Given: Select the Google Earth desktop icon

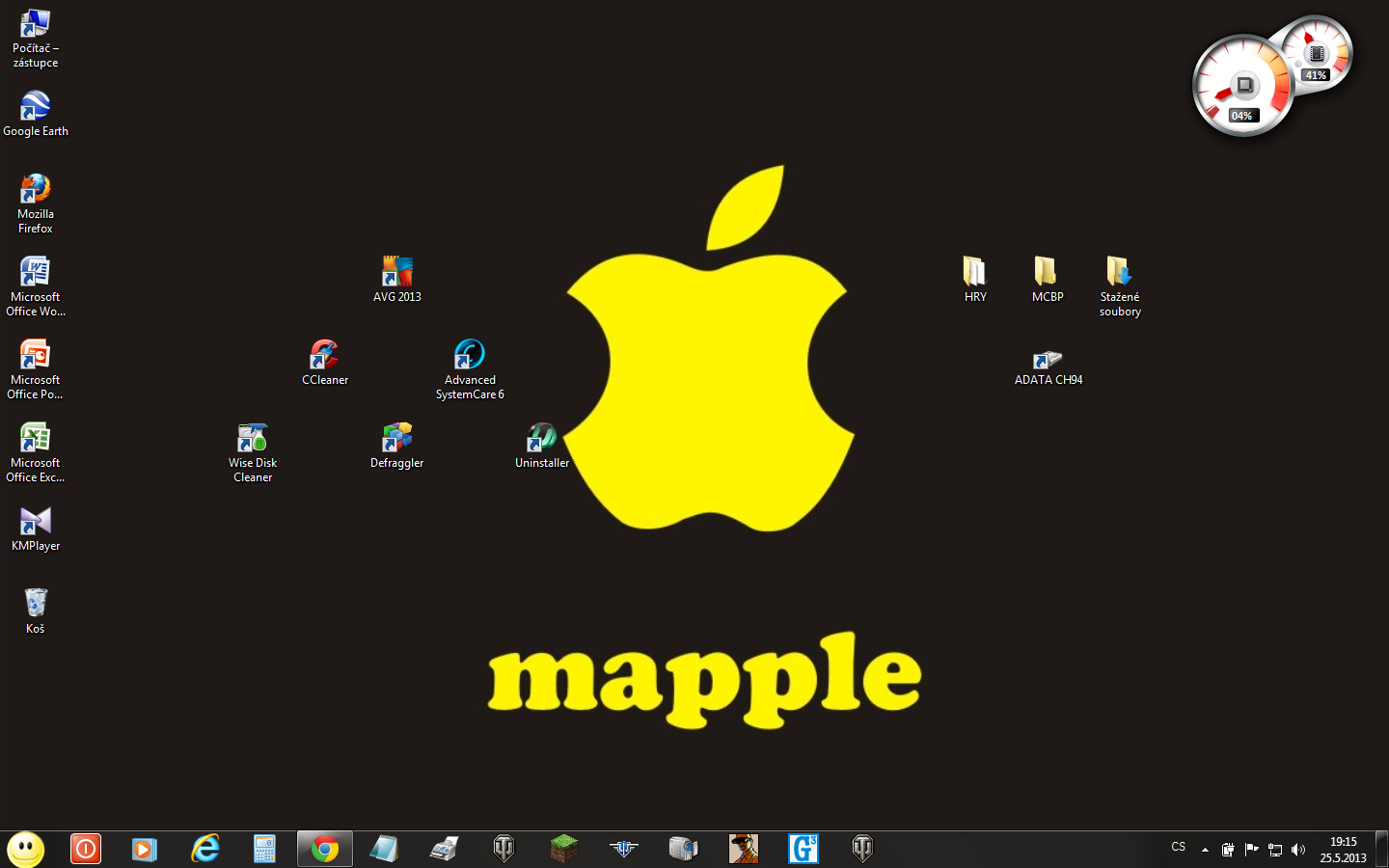Looking at the screenshot, I should point(35,114).
